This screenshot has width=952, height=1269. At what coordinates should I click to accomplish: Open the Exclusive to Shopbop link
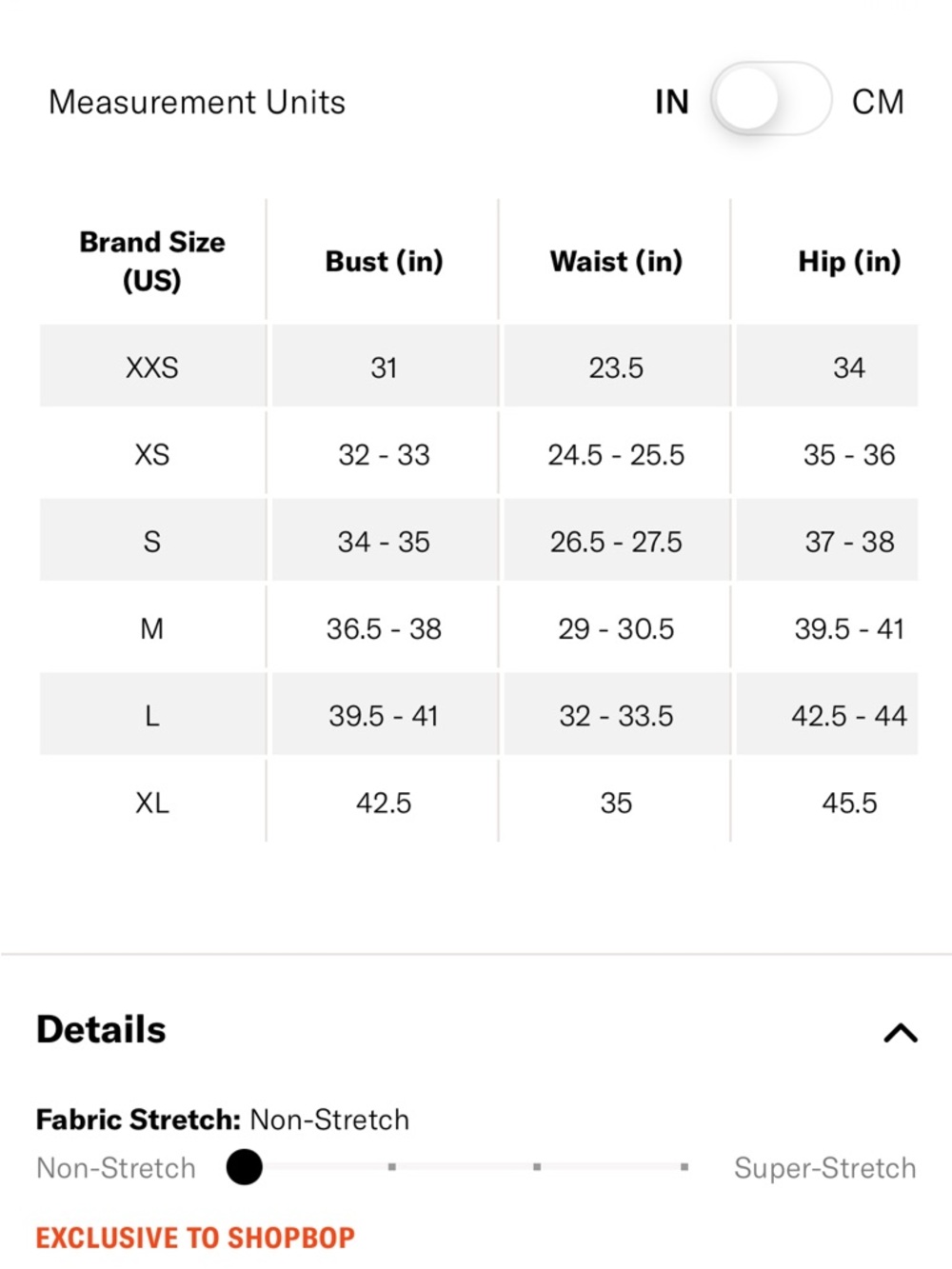click(195, 1238)
